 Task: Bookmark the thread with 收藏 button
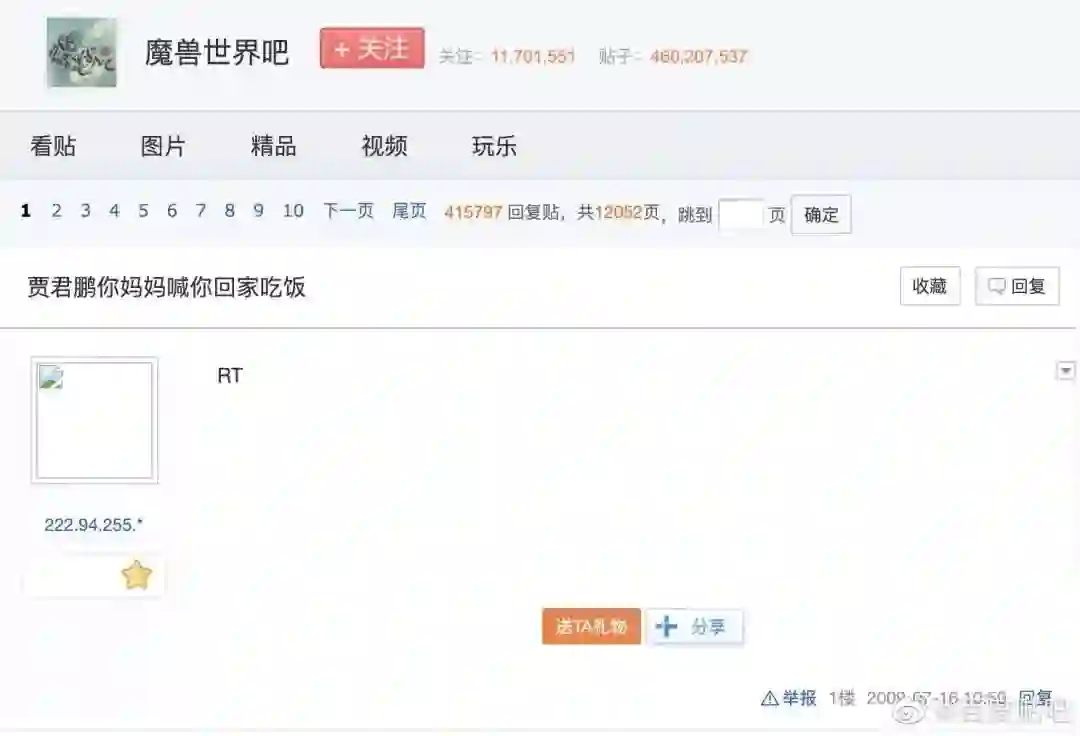coord(930,286)
